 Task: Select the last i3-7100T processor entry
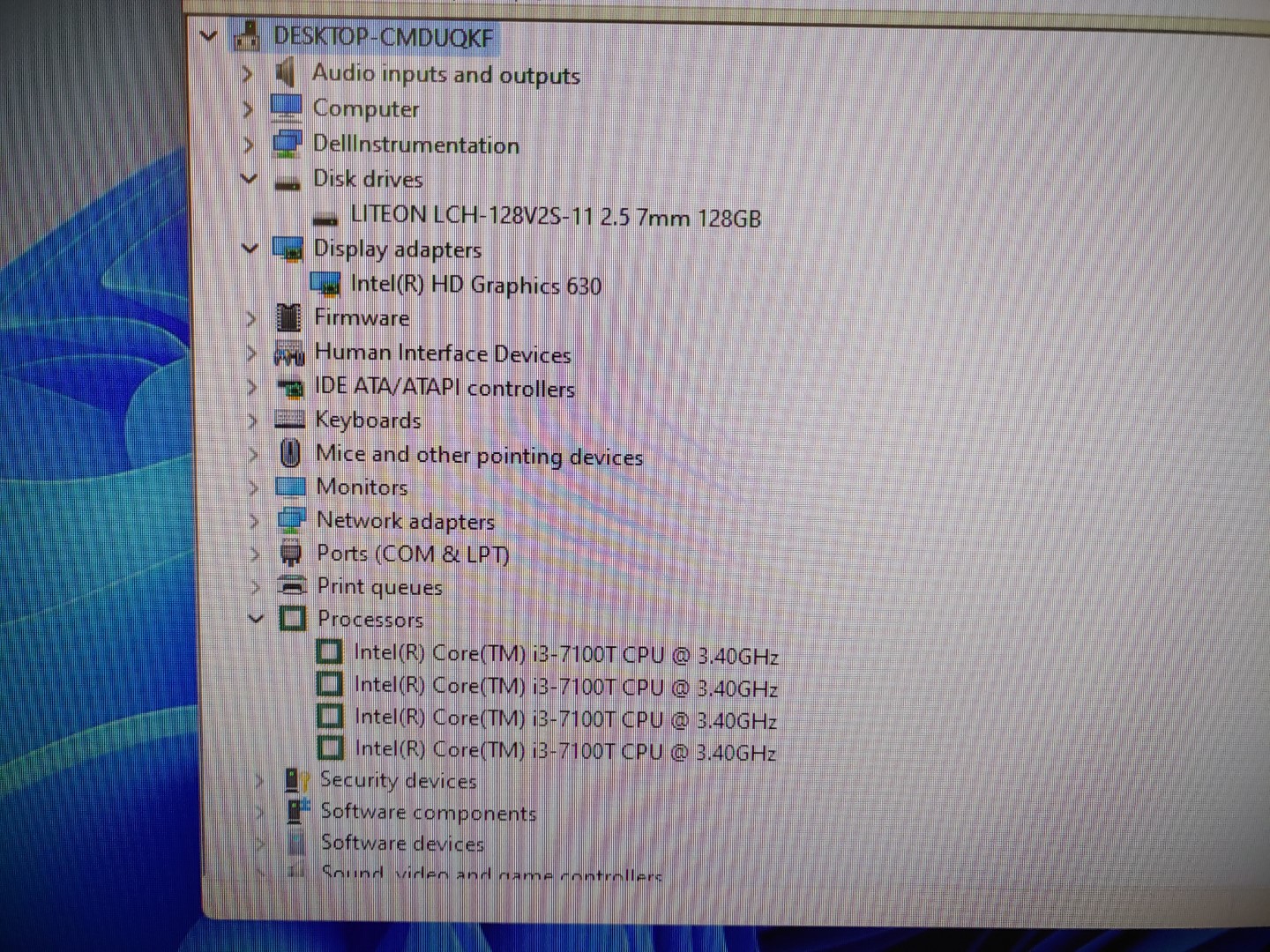pos(564,750)
